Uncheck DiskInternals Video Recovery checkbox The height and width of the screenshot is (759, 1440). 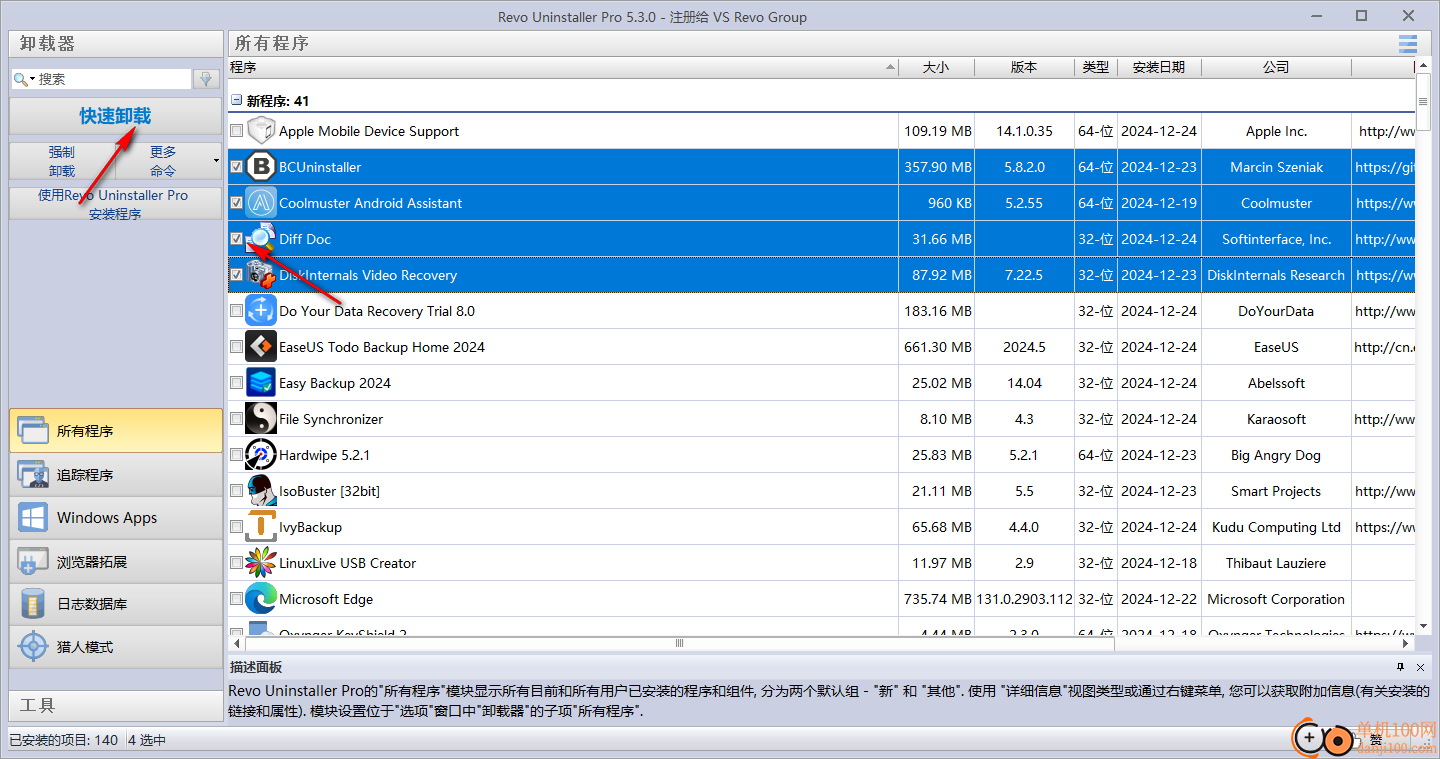pyautogui.click(x=236, y=275)
